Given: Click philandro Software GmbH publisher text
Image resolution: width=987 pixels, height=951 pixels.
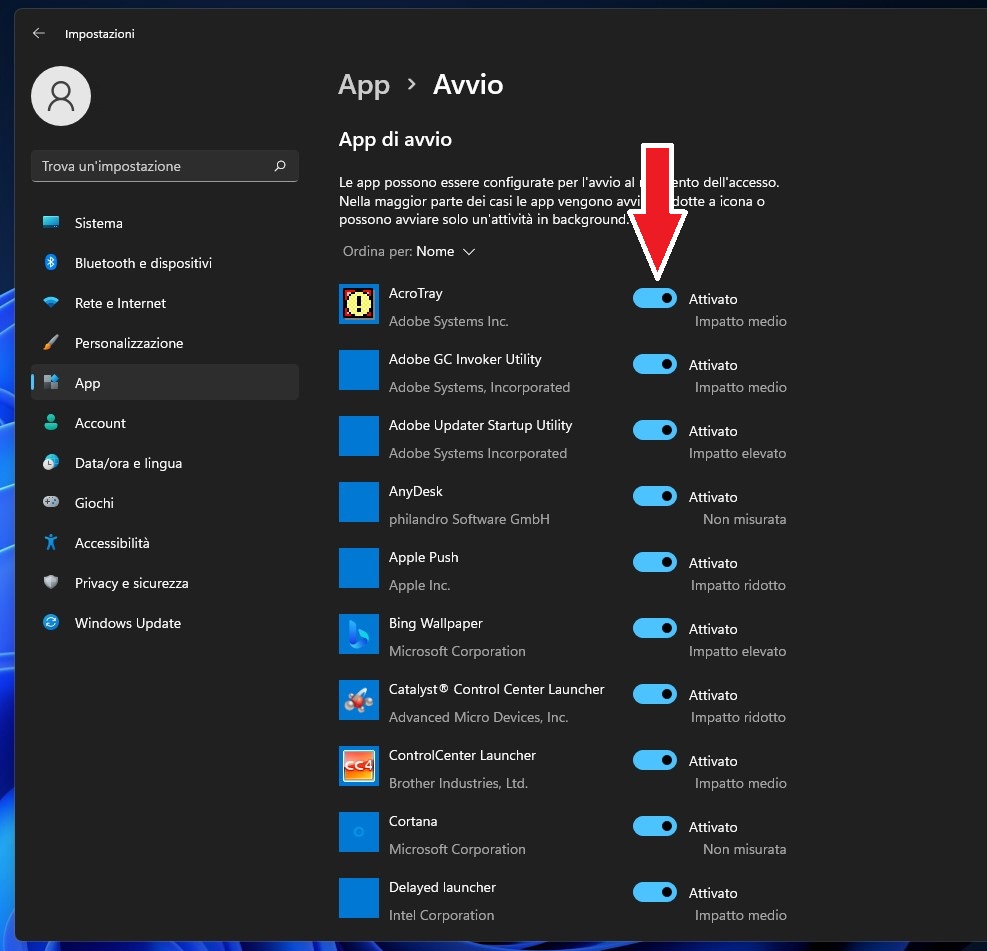Looking at the screenshot, I should (x=469, y=519).
